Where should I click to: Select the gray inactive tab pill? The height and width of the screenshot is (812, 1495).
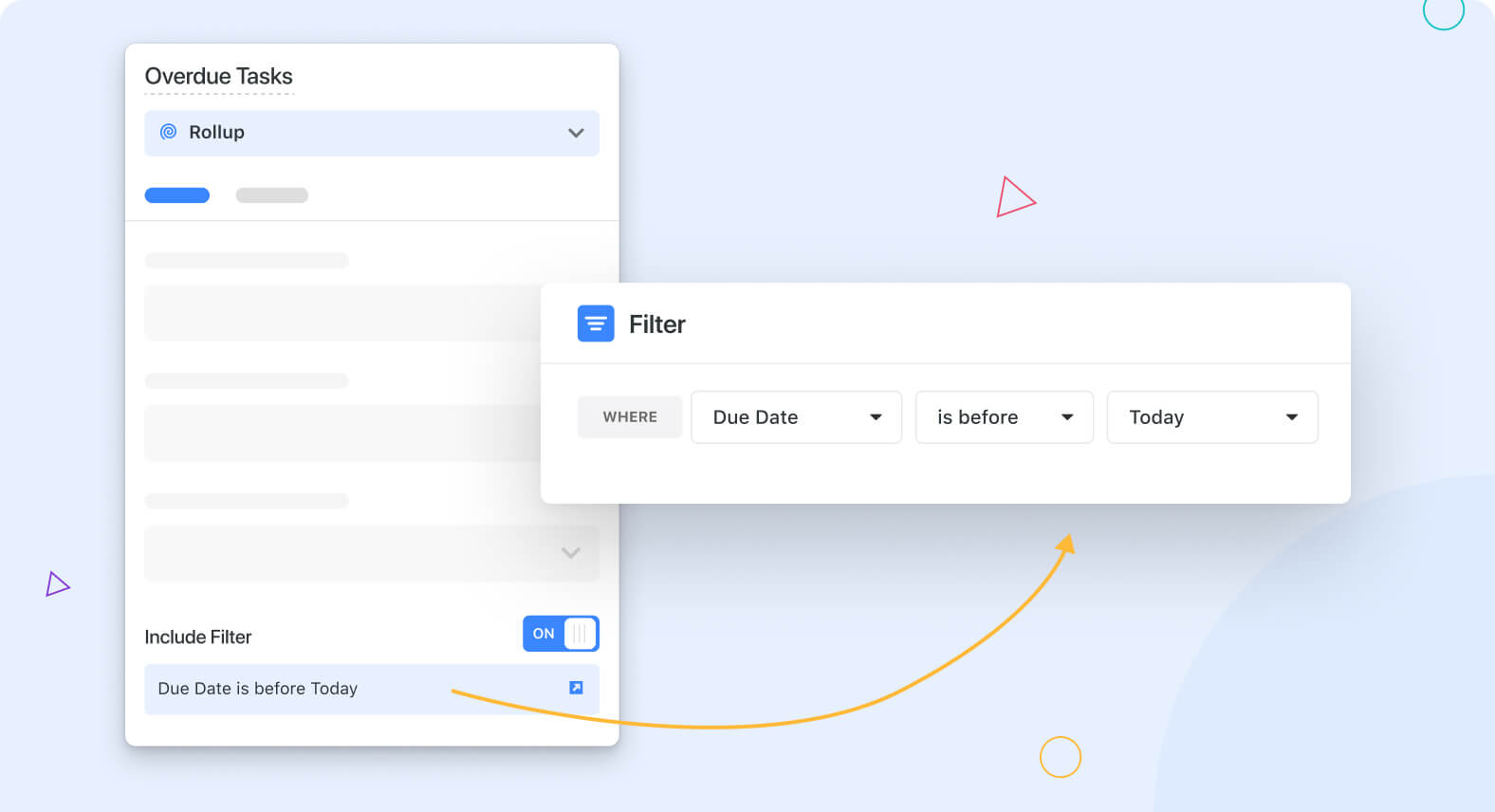click(x=272, y=195)
